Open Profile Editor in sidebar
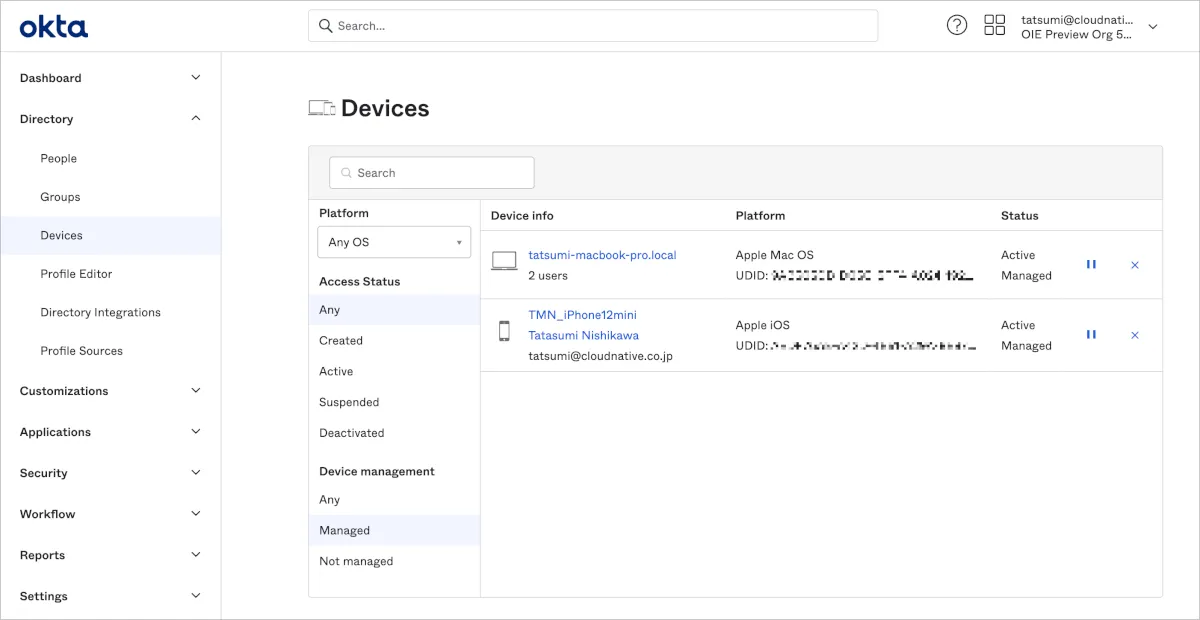The image size is (1200, 620). pos(76,274)
